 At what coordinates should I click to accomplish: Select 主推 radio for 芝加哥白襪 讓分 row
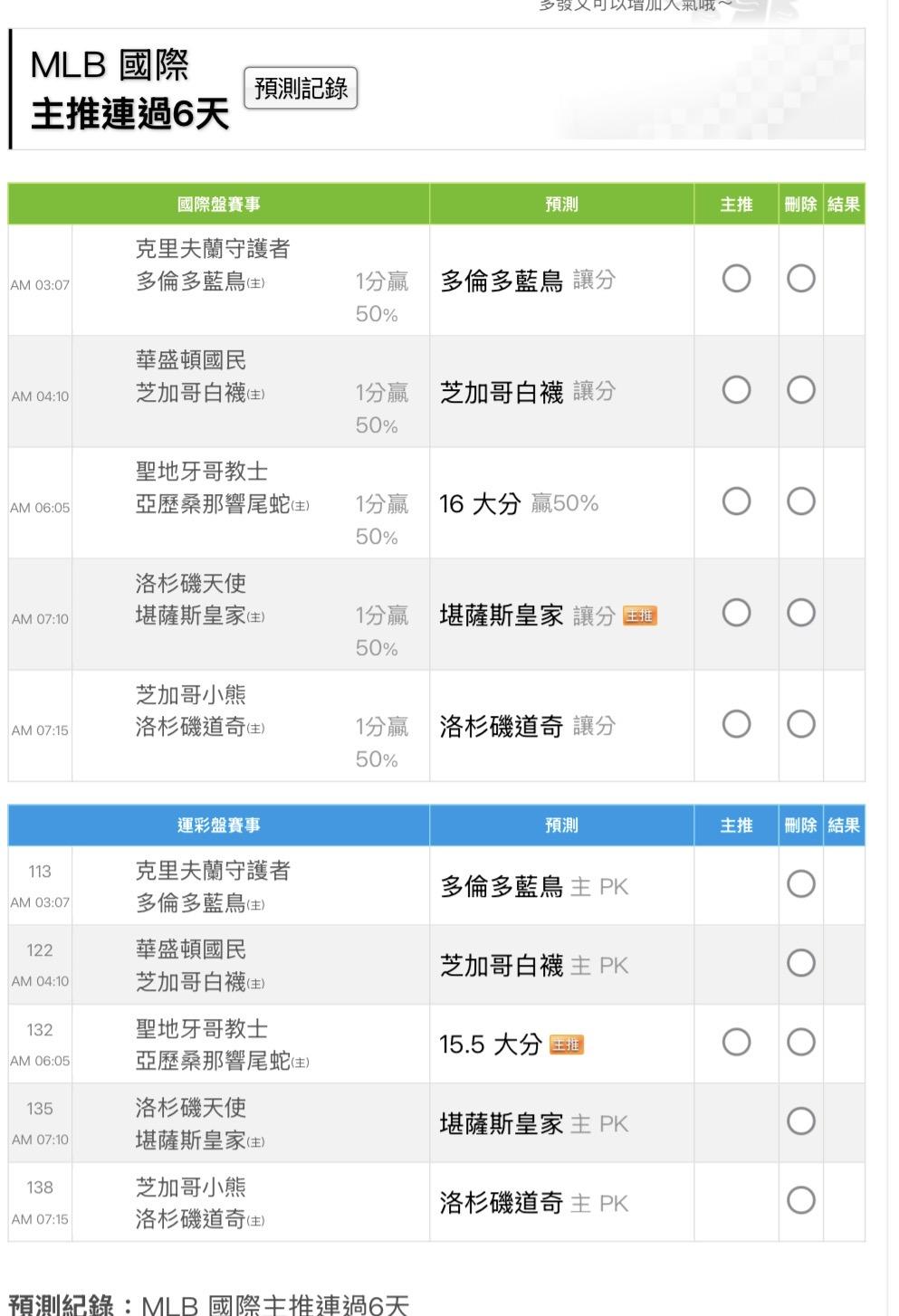pyautogui.click(x=736, y=390)
